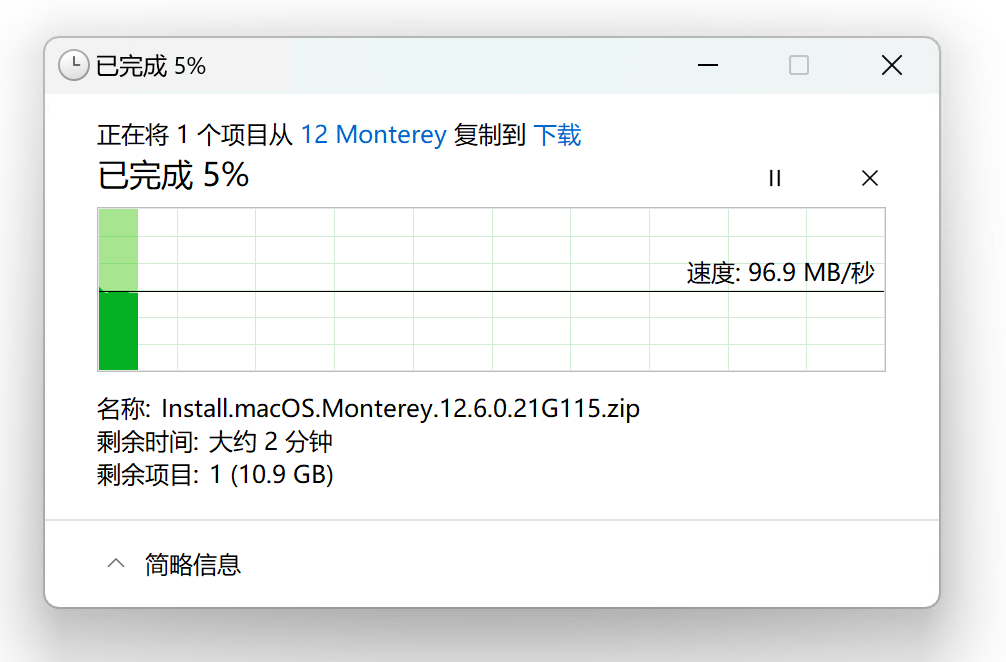The height and width of the screenshot is (662, 1006).
Task: Open the 下载 destination folder link
Action: tap(557, 135)
